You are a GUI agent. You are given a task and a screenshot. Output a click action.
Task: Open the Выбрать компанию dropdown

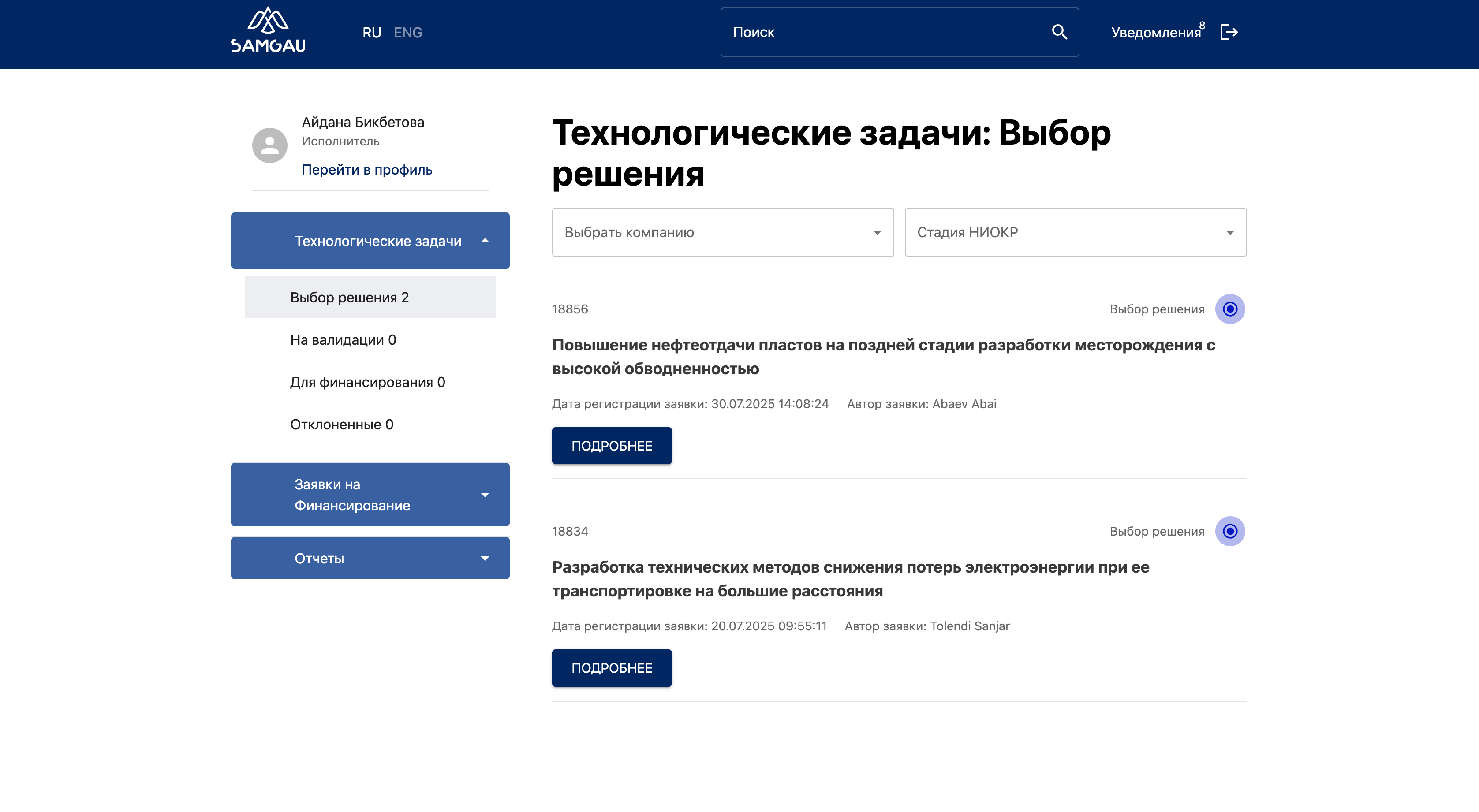coord(722,232)
